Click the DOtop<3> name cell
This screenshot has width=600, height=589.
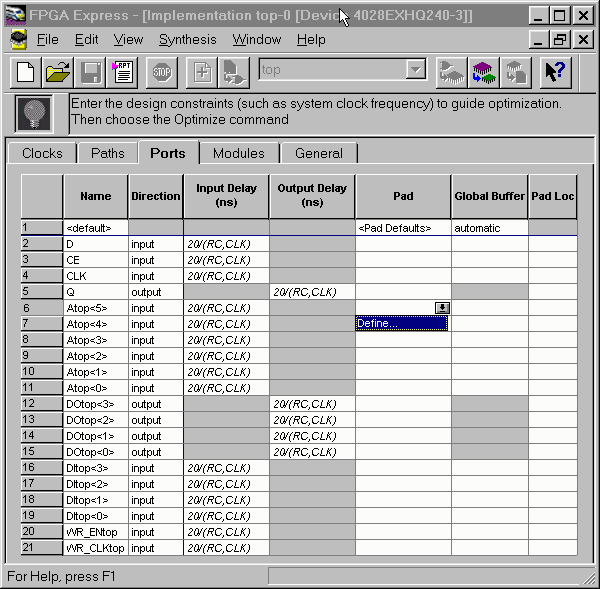point(96,404)
